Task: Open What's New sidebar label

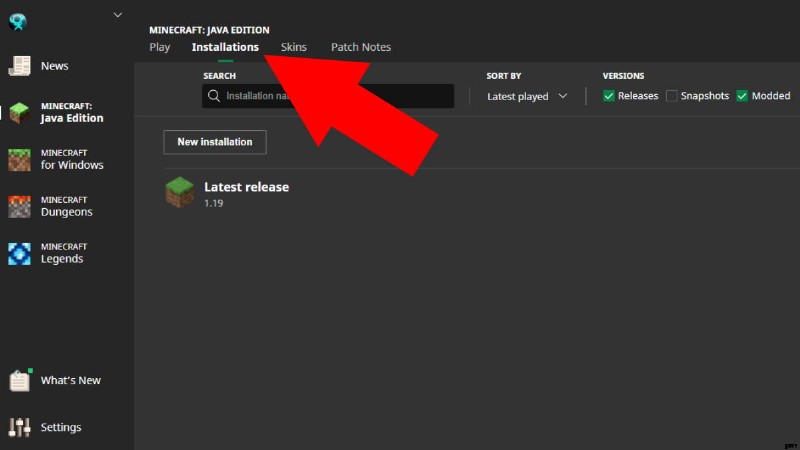Action: click(x=71, y=380)
